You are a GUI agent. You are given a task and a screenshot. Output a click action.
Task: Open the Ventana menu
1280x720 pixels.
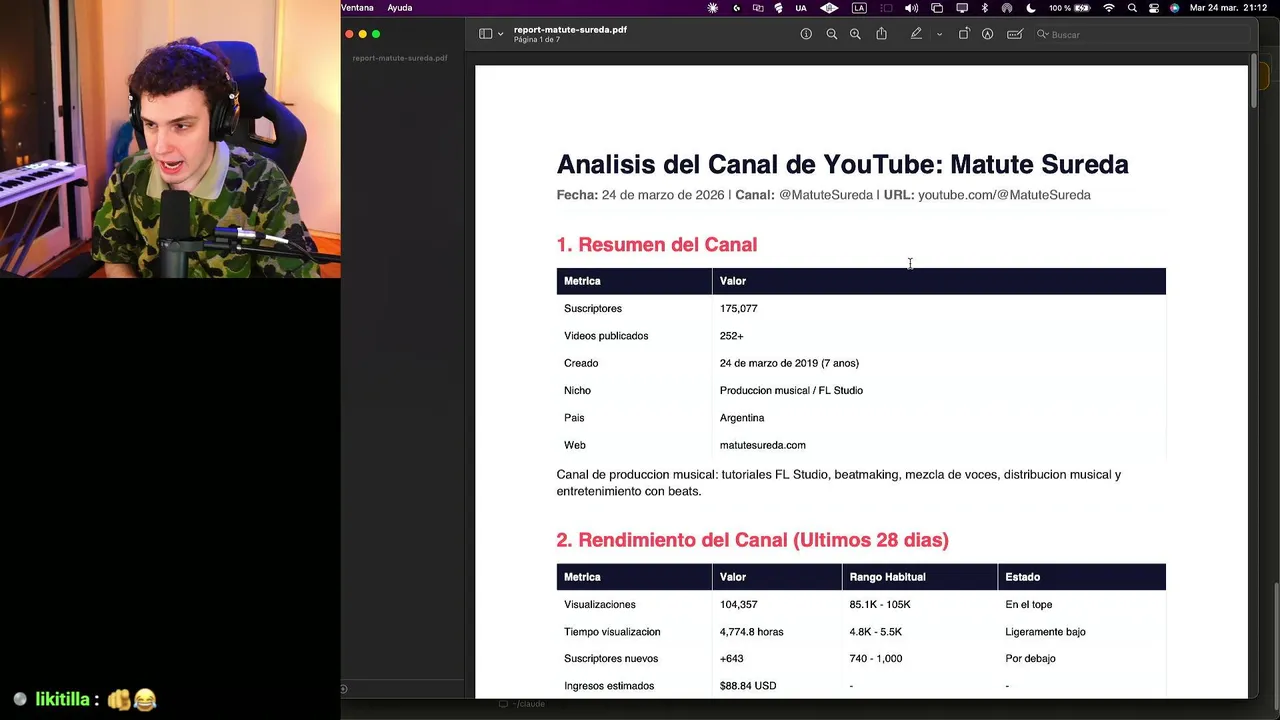click(357, 8)
